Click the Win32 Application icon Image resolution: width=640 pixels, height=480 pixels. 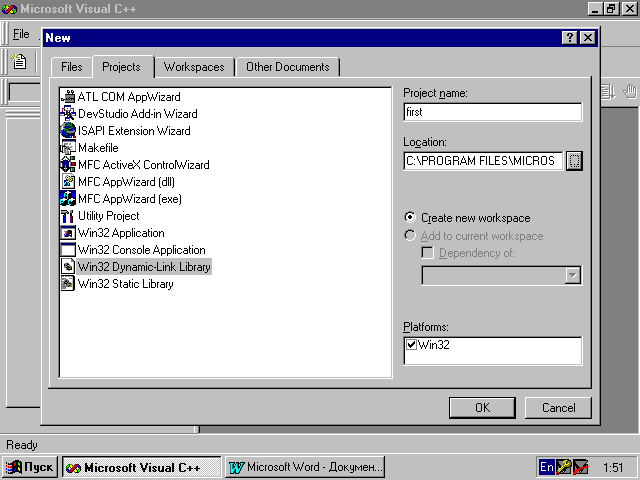pos(68,233)
